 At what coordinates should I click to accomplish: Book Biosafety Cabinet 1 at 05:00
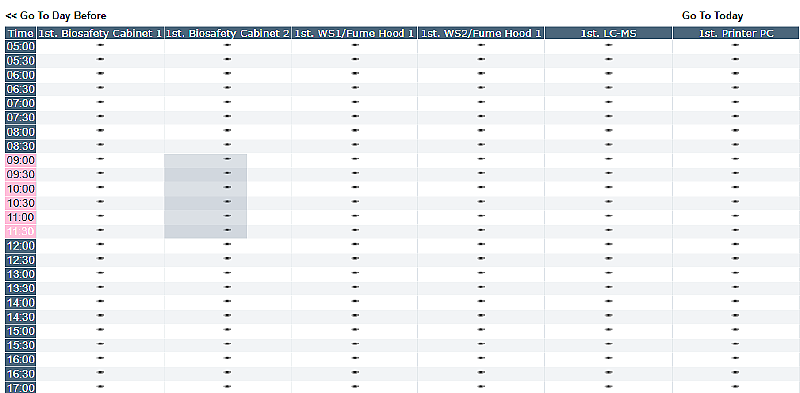[x=100, y=45]
